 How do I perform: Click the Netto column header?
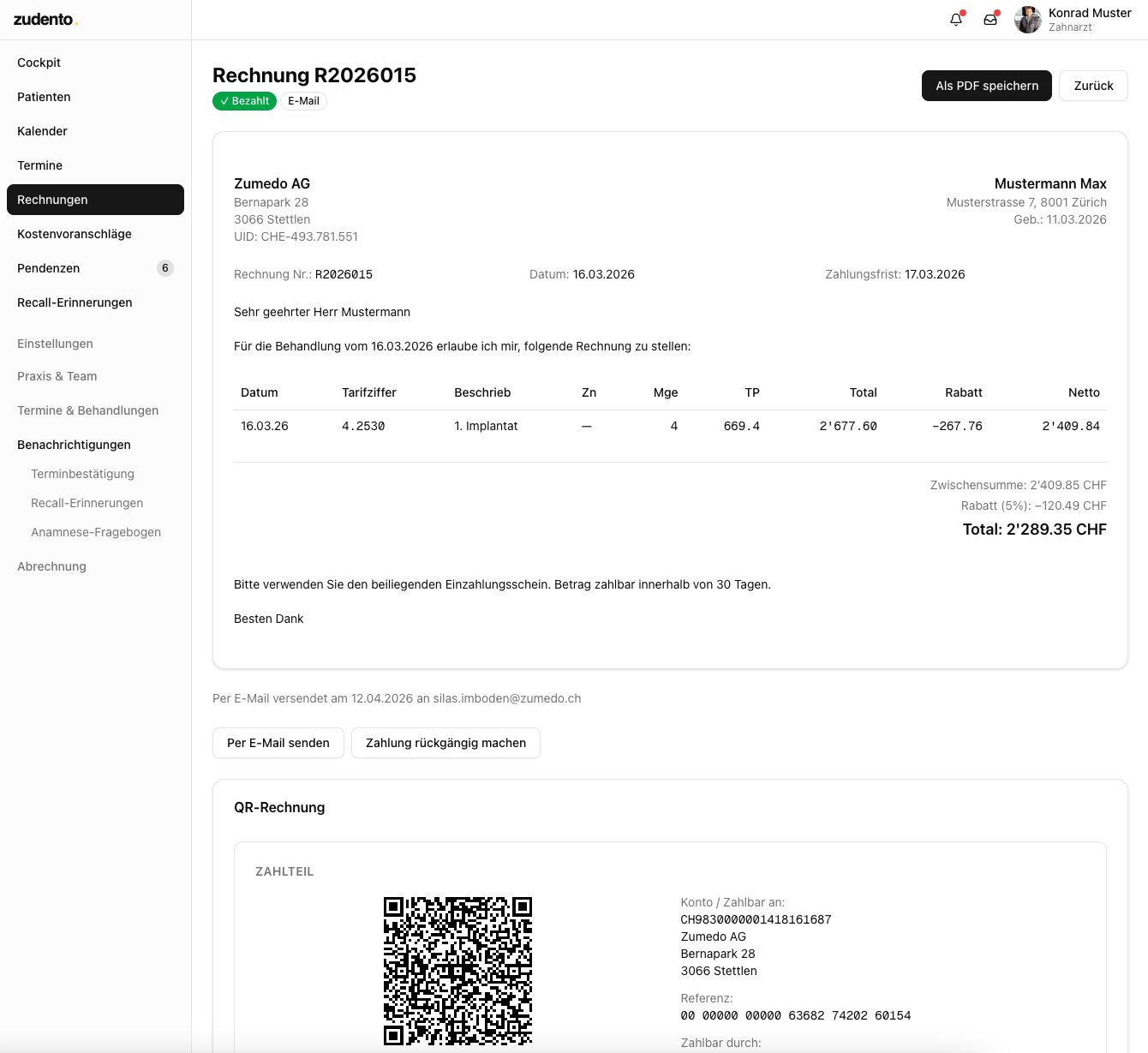click(1084, 392)
